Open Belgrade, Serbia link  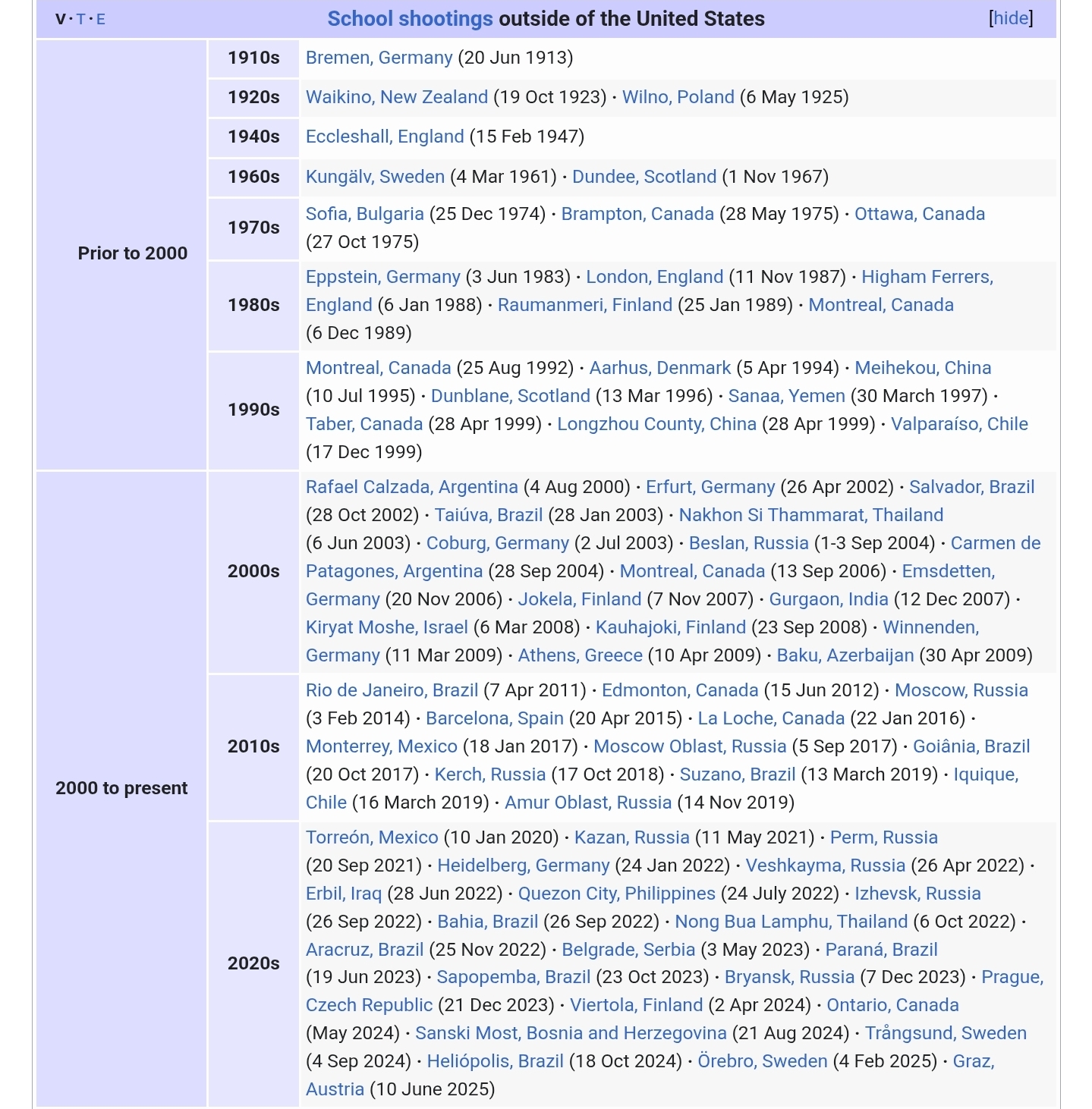coord(628,950)
